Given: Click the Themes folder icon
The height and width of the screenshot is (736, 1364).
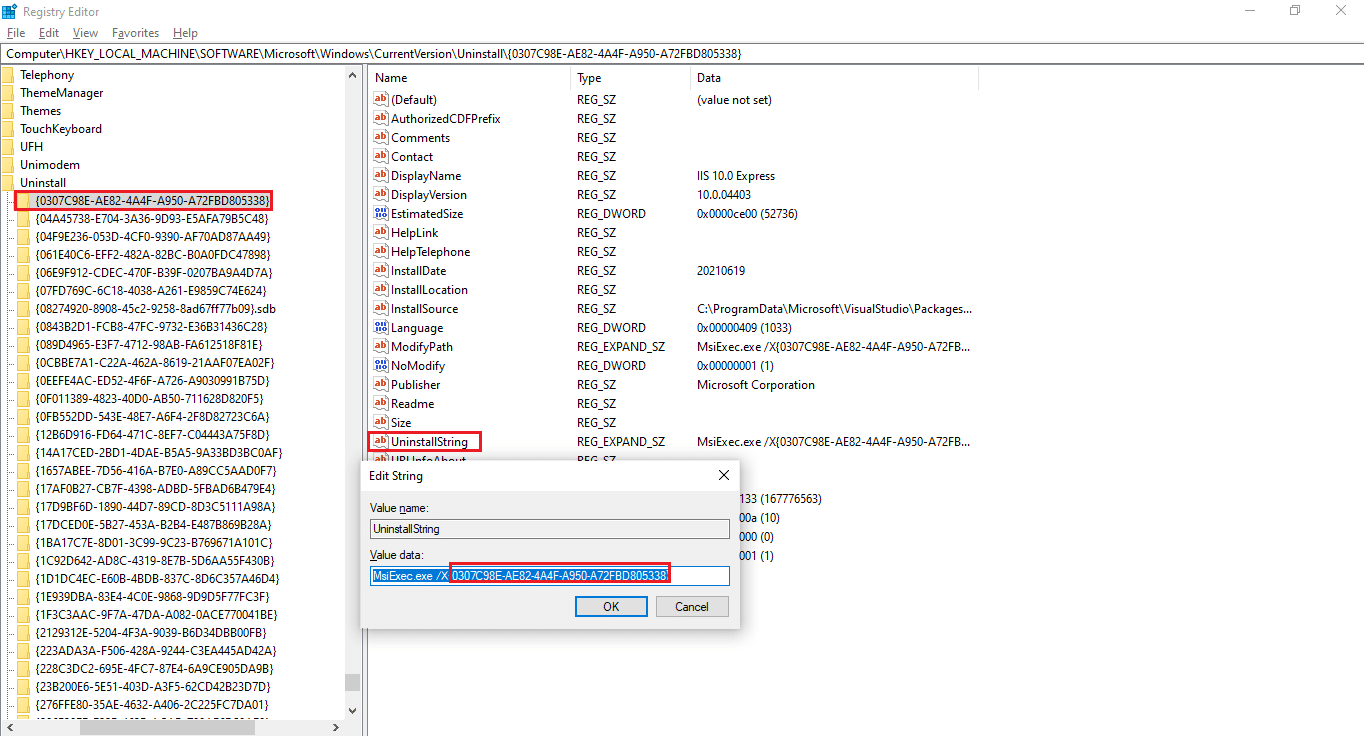Looking at the screenshot, I should pyautogui.click(x=8, y=111).
